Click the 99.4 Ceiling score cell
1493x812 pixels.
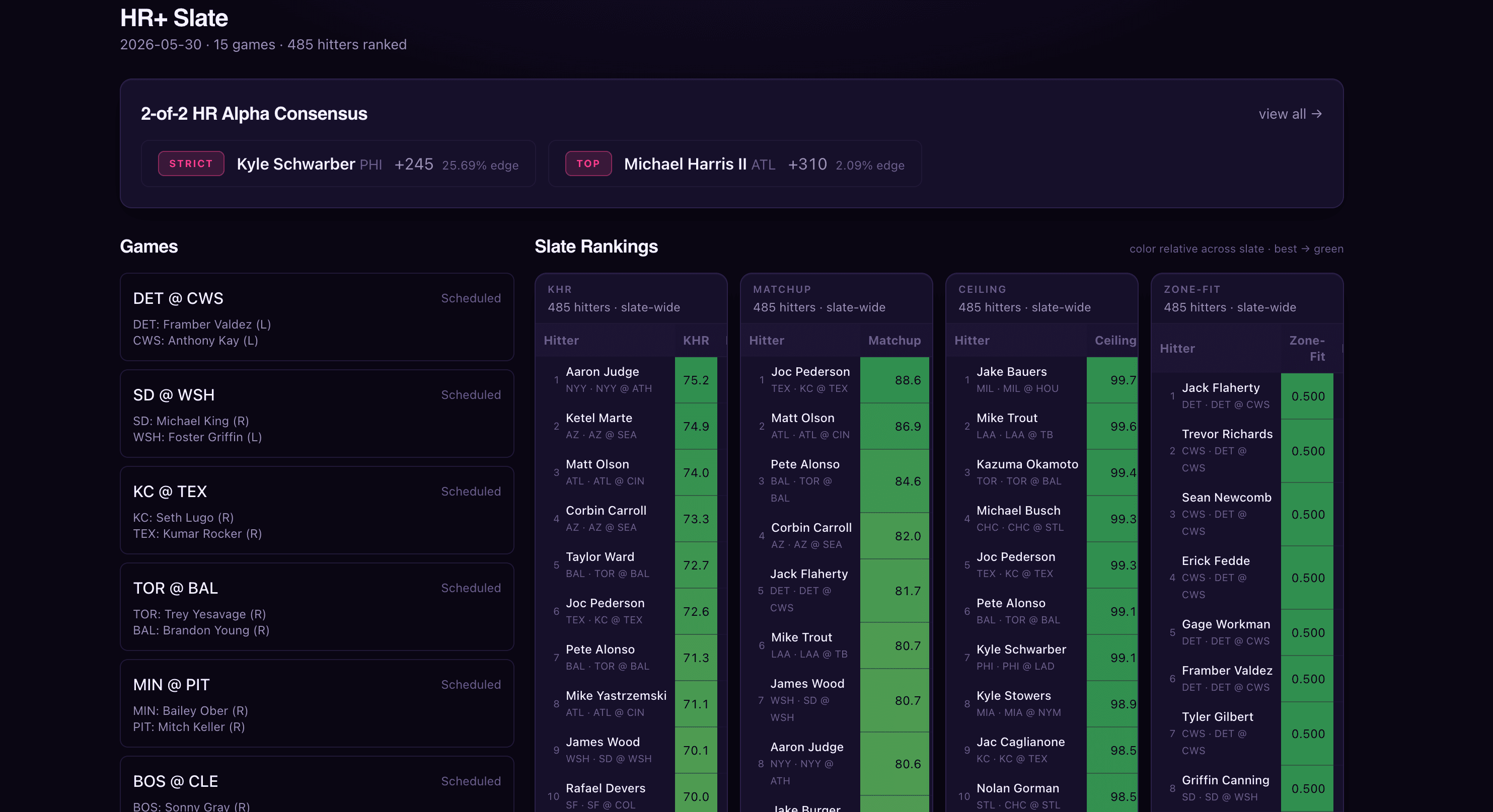pos(1112,472)
